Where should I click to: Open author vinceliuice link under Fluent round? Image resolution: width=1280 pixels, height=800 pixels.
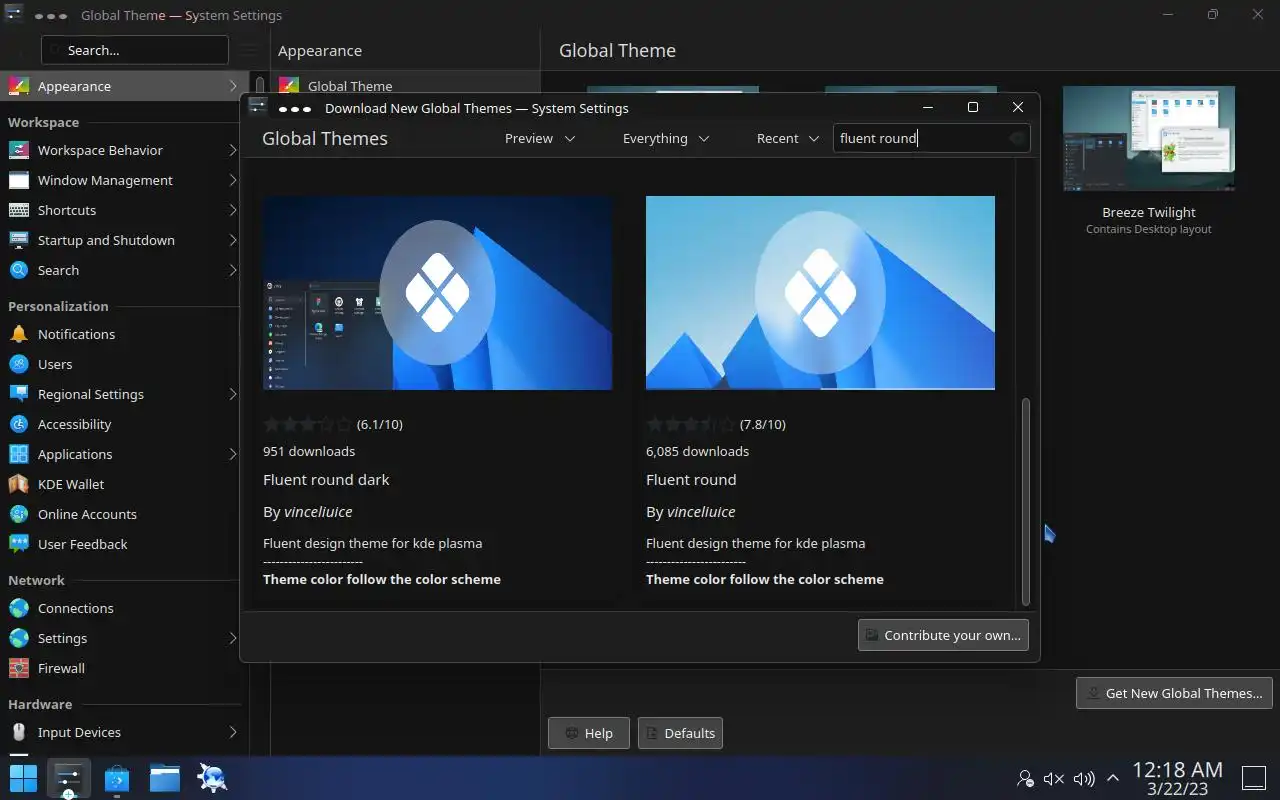coord(701,511)
